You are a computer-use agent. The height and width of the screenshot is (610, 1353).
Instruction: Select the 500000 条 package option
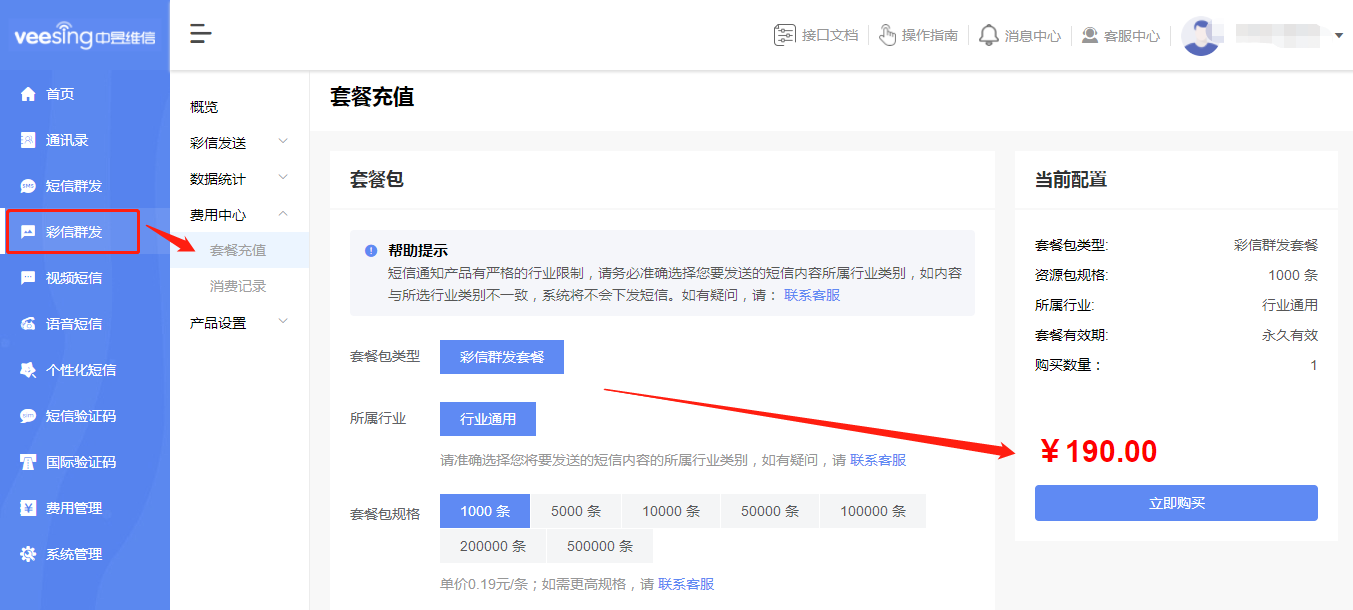pos(599,546)
